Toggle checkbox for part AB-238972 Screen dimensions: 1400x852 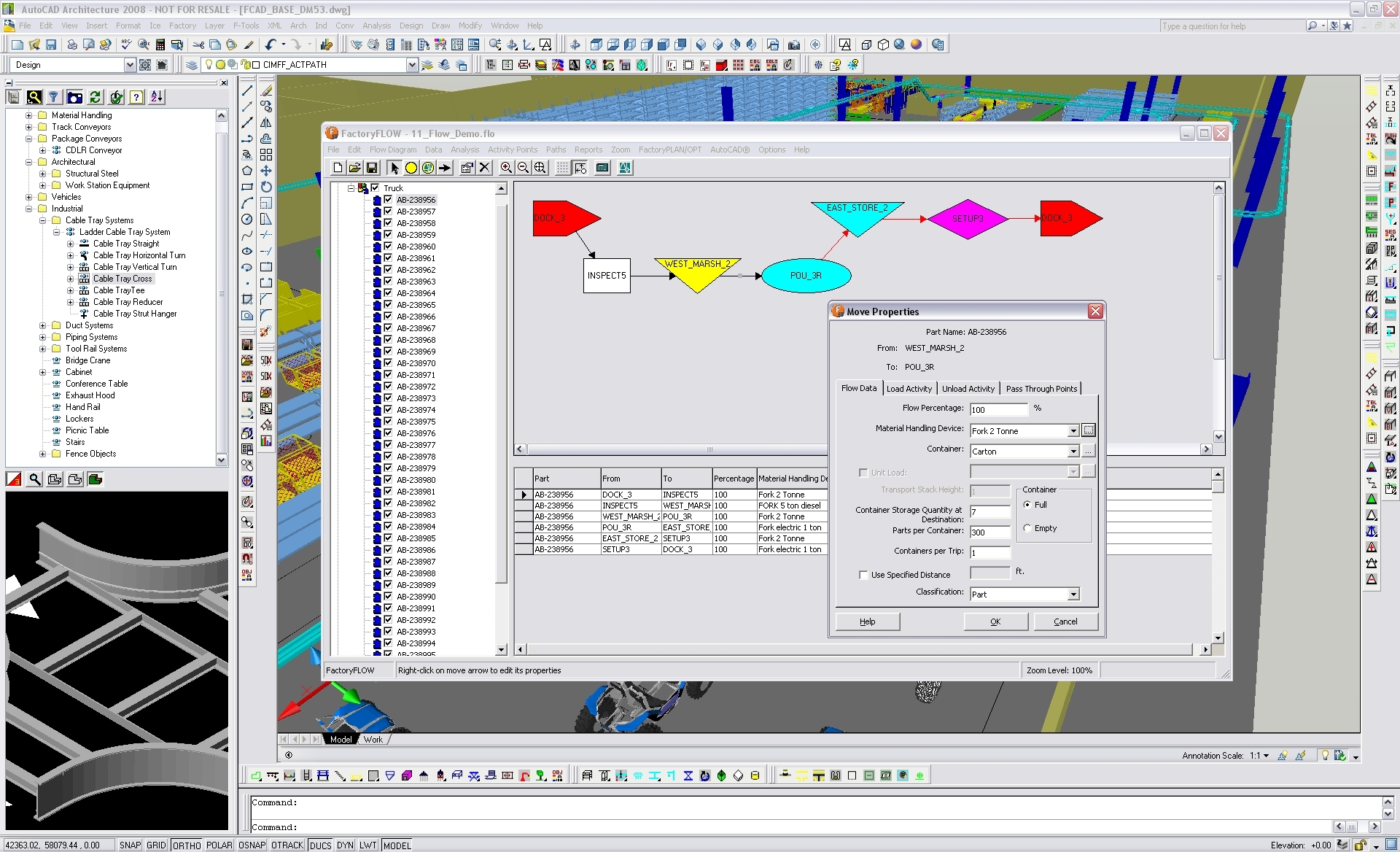coord(388,387)
